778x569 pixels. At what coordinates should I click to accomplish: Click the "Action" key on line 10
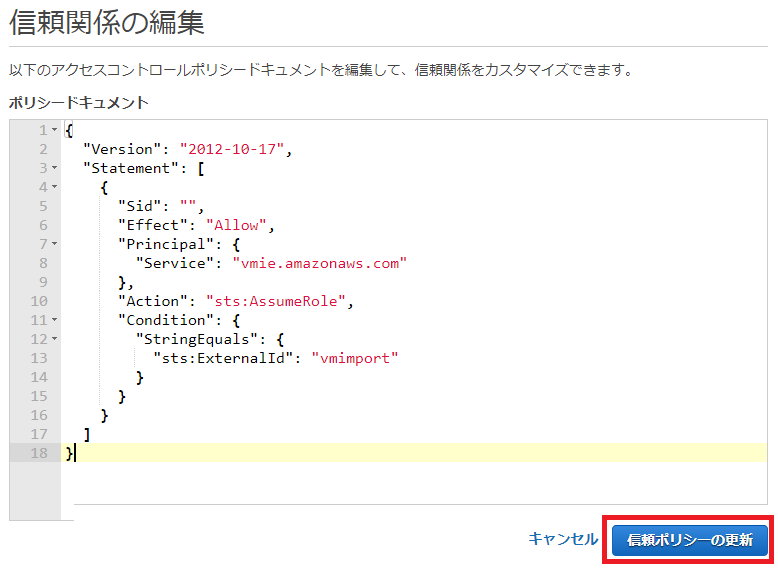tap(153, 301)
